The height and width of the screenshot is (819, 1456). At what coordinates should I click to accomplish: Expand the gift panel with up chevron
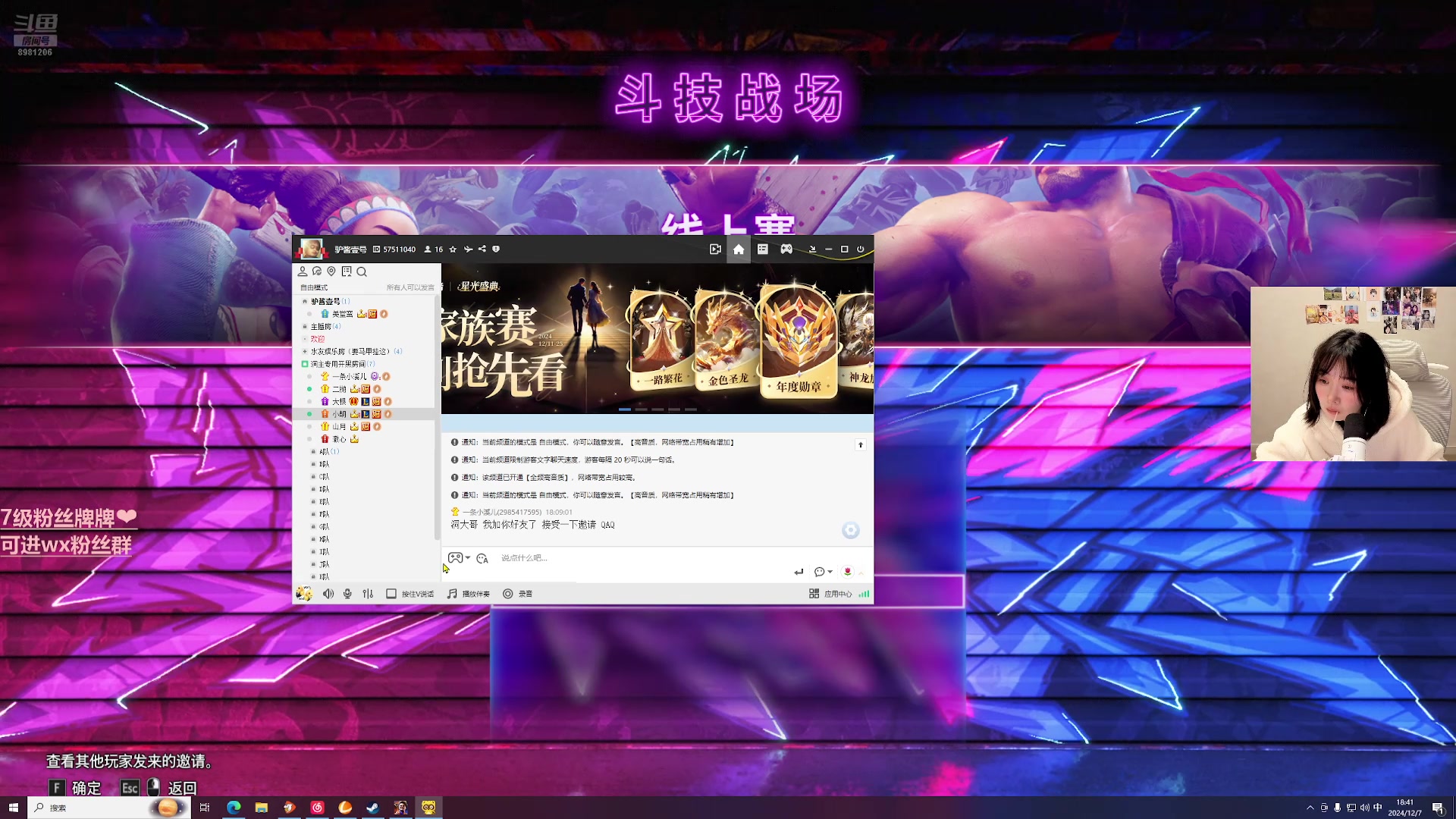(x=861, y=573)
